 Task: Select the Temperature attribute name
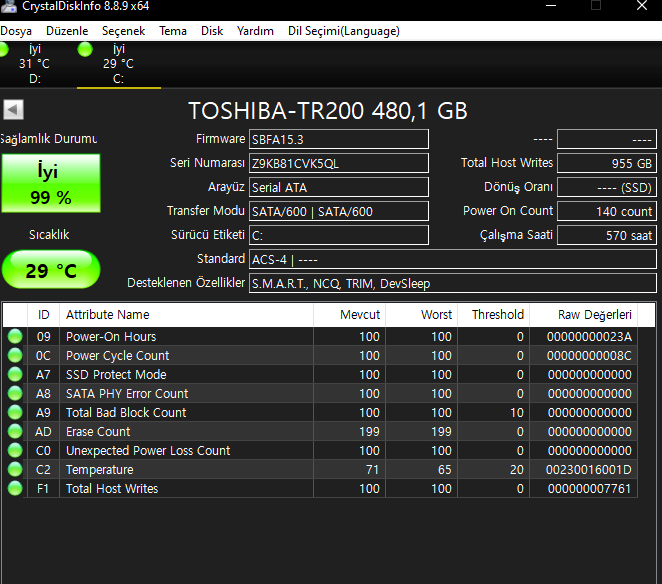(100, 470)
